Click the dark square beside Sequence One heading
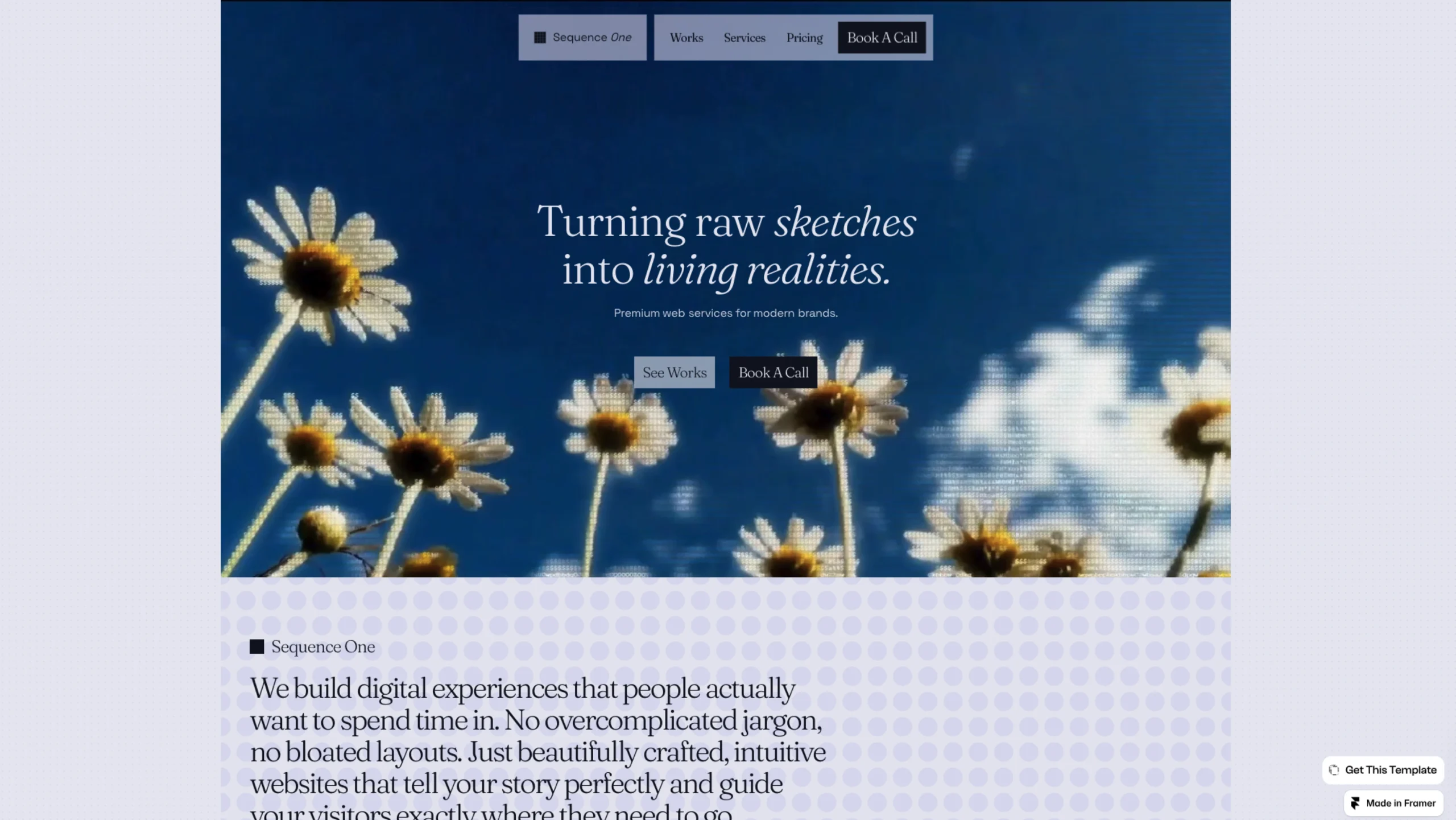This screenshot has width=1456, height=820. click(x=257, y=646)
